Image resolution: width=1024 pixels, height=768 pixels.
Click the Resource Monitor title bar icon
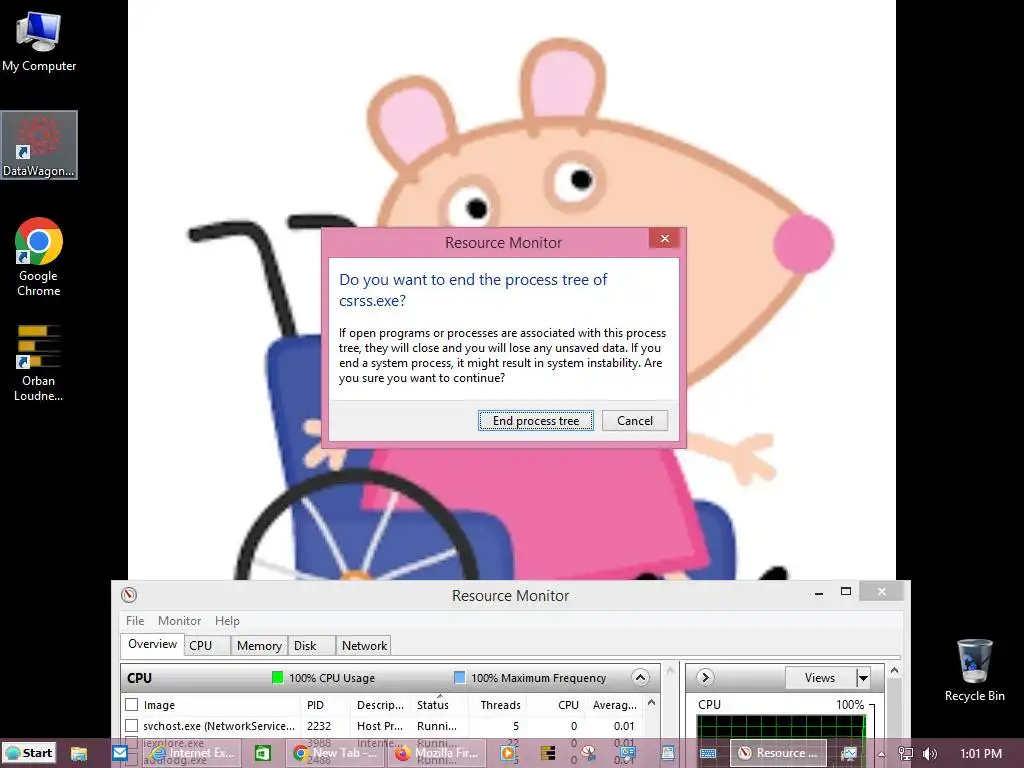[x=129, y=595]
